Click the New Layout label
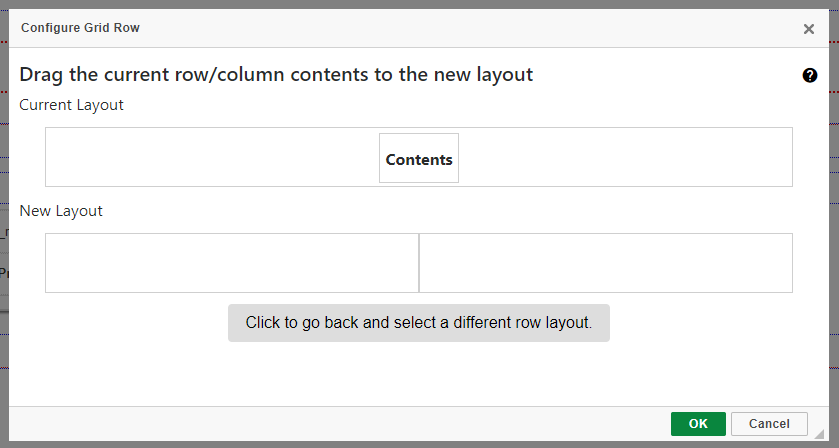This screenshot has width=839, height=448. pos(61,211)
